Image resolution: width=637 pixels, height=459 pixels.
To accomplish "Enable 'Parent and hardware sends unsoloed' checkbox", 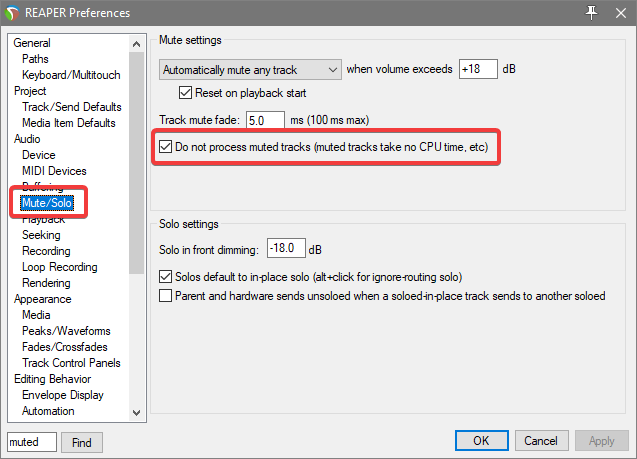I will click(165, 295).
